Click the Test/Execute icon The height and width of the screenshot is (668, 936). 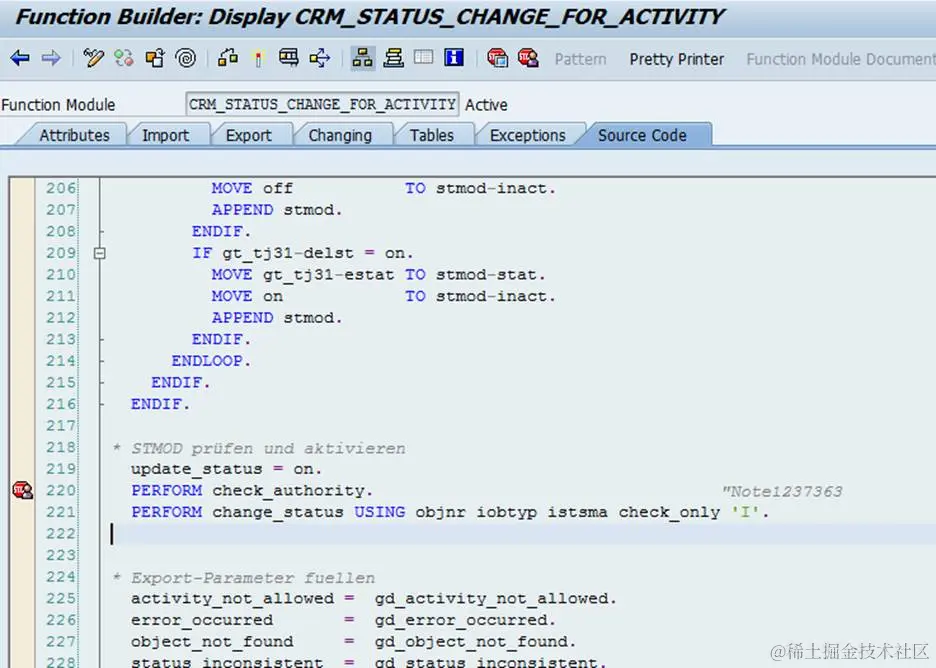[289, 59]
